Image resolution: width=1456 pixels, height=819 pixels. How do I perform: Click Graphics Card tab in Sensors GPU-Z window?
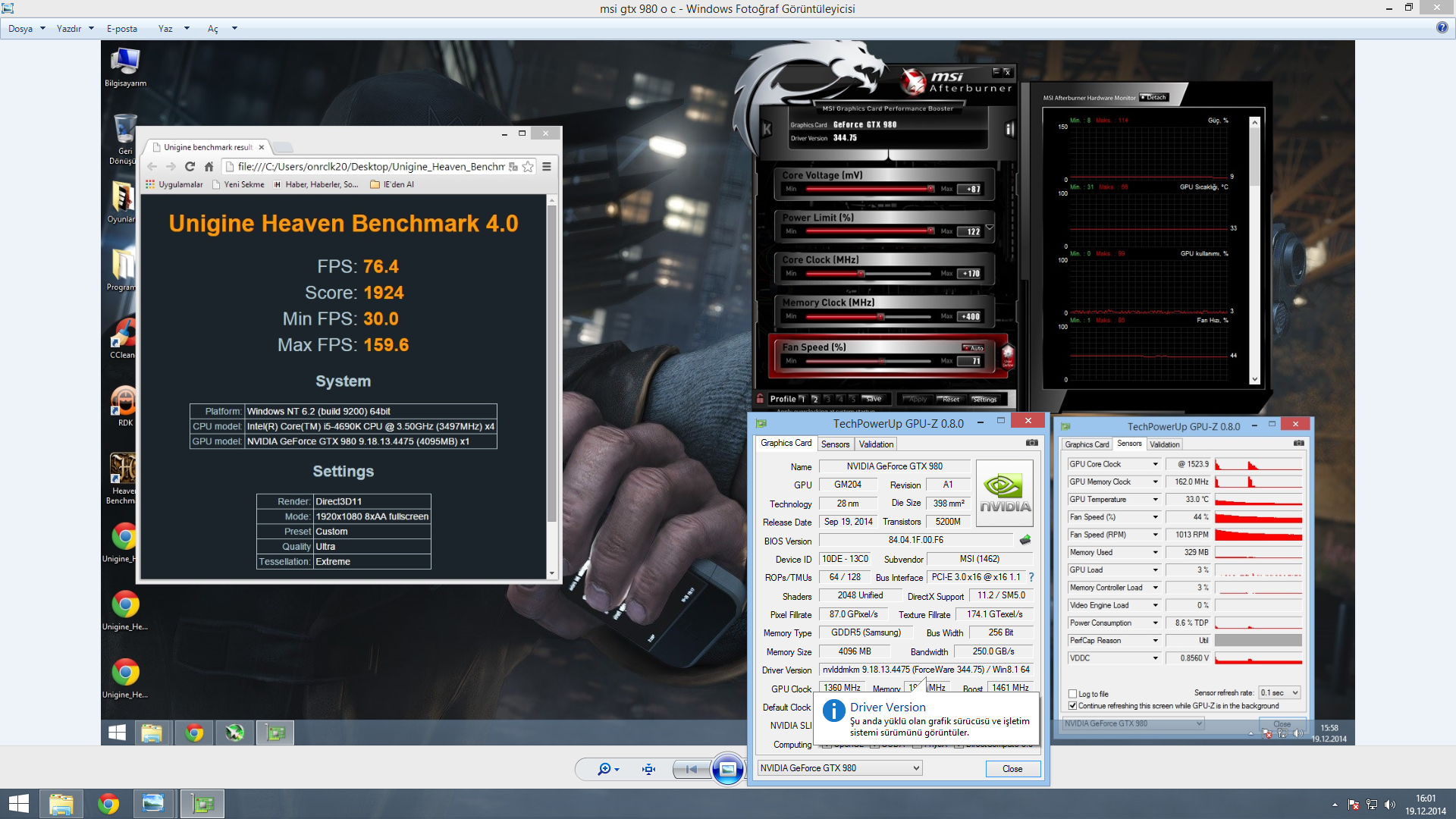[x=1087, y=444]
